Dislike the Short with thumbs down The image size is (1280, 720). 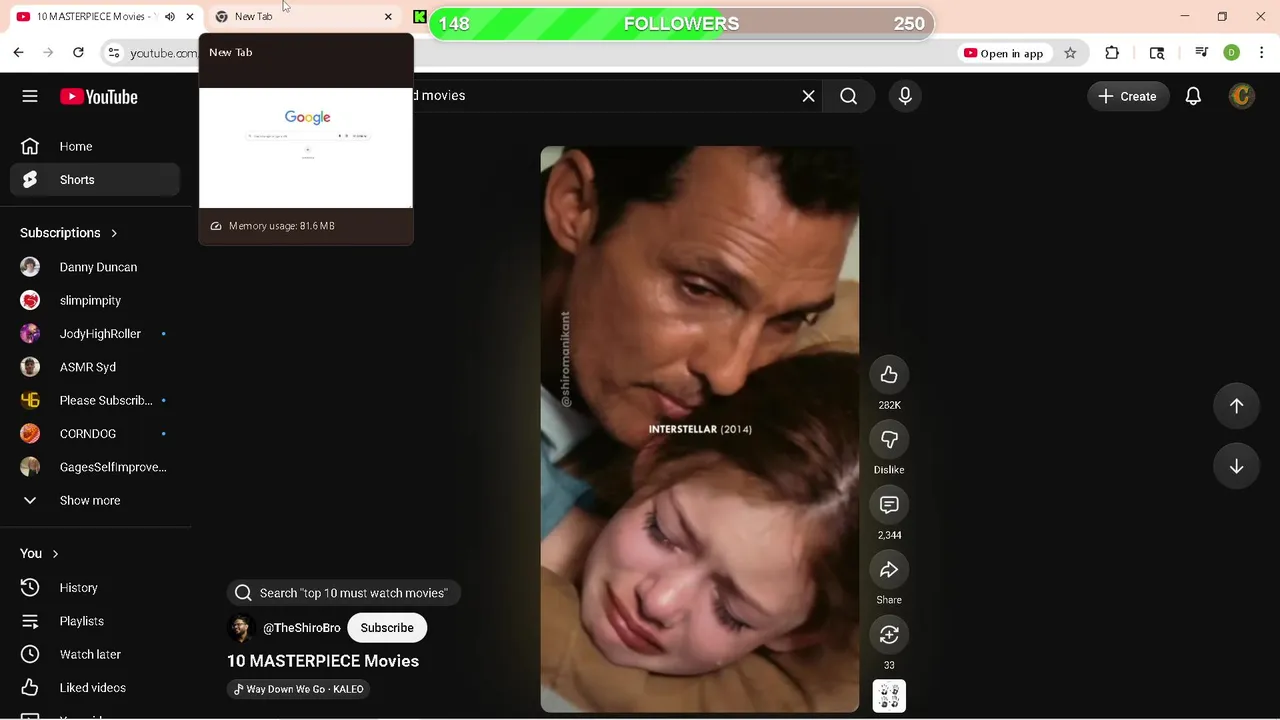[889, 440]
